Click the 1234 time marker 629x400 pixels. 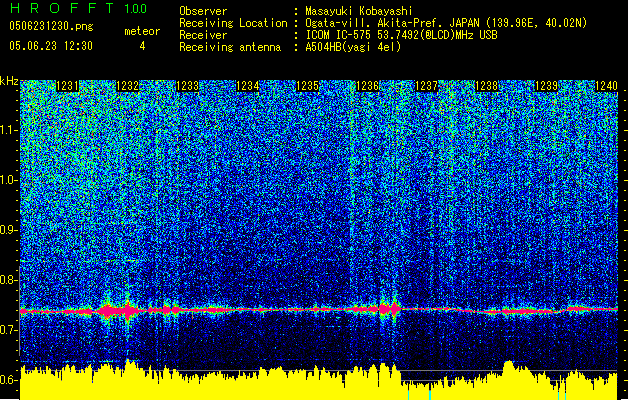pos(248,86)
